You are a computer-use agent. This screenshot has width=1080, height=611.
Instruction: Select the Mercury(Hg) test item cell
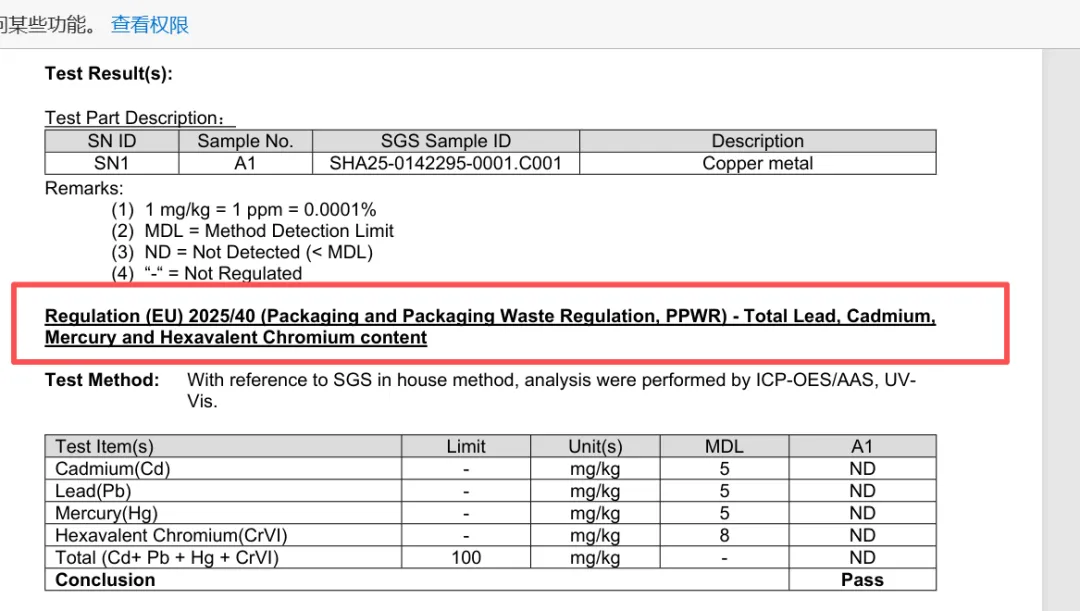[102, 513]
